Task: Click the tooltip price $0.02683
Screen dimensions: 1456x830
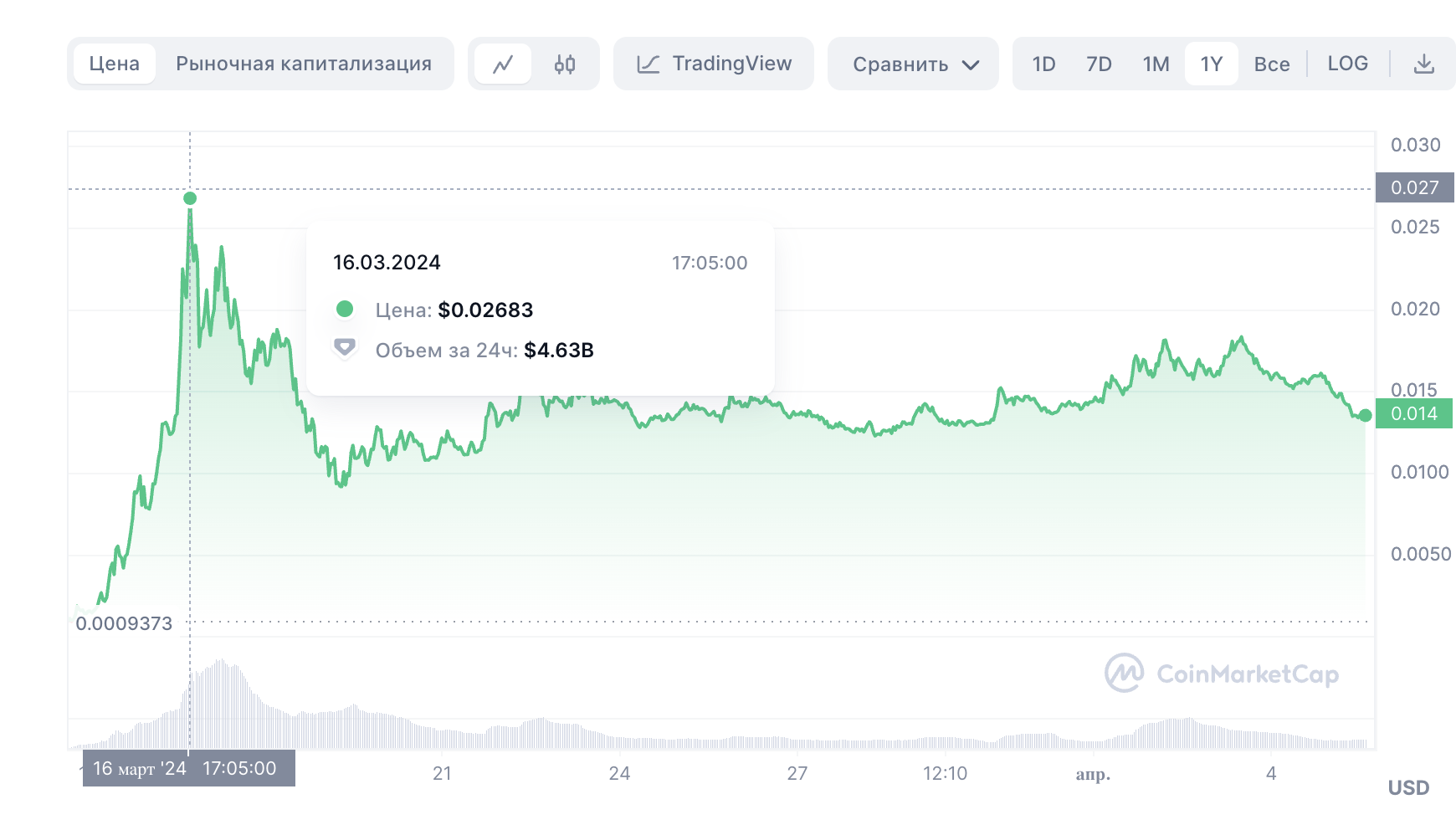Action: [x=485, y=310]
